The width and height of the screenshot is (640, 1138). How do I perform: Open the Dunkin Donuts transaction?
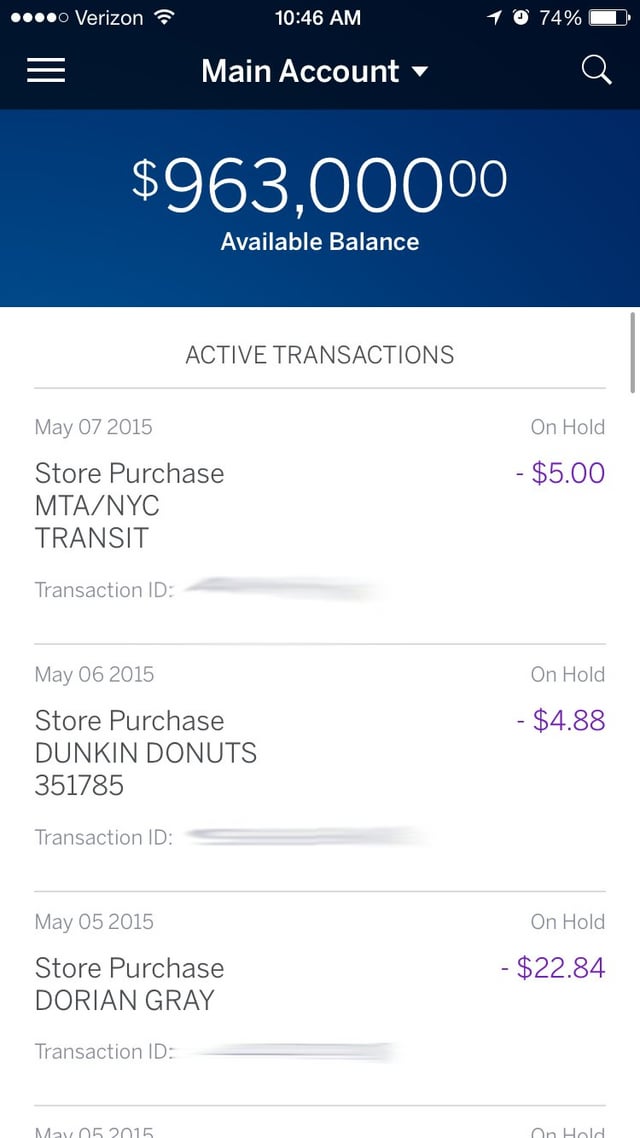coord(145,752)
